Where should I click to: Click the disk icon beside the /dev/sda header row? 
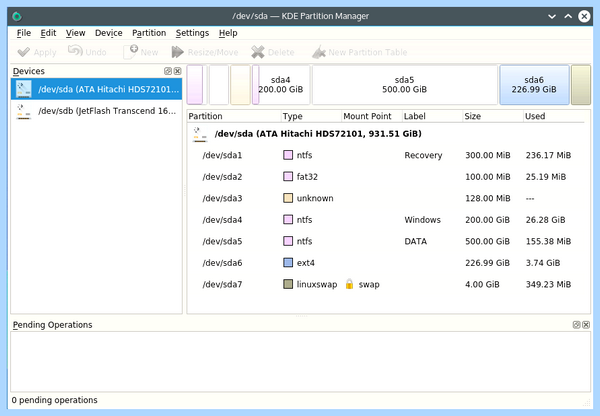[200, 134]
